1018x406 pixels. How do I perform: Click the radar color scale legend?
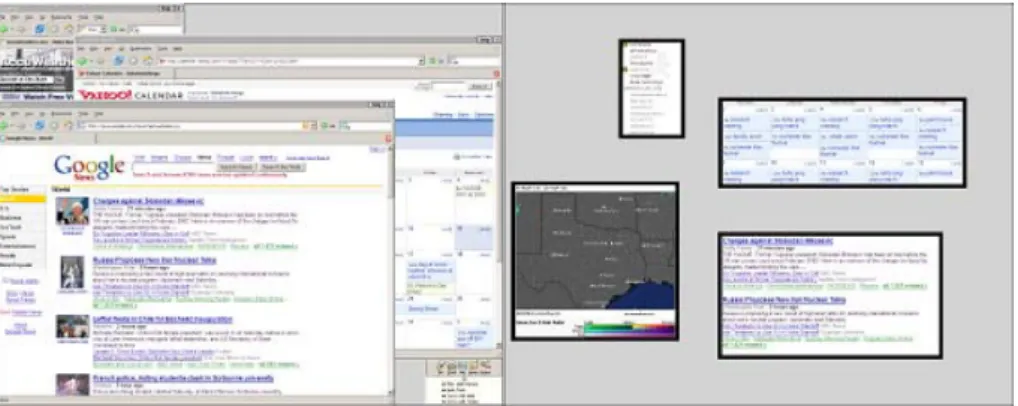pos(629,328)
